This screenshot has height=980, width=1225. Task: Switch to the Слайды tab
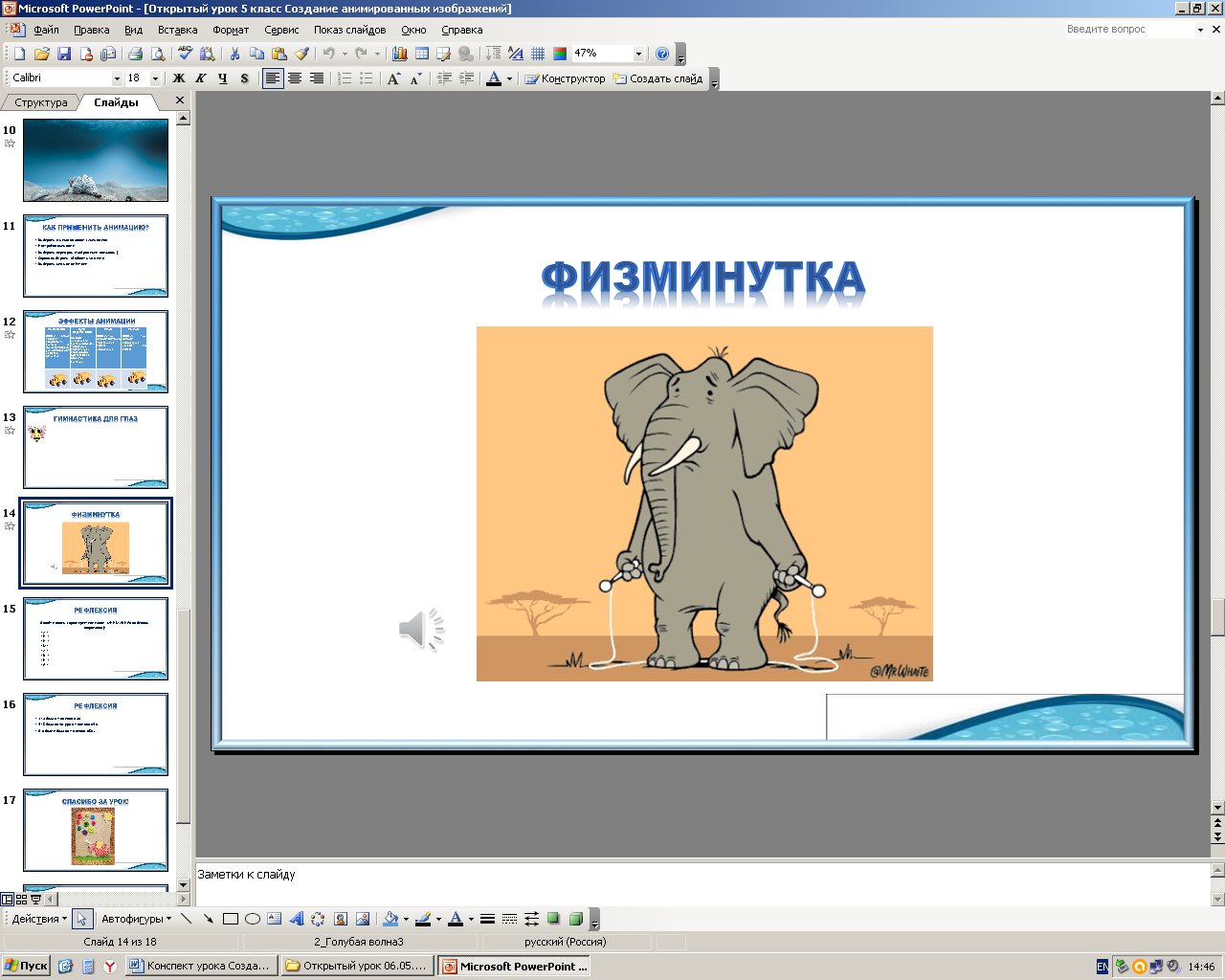pyautogui.click(x=116, y=102)
